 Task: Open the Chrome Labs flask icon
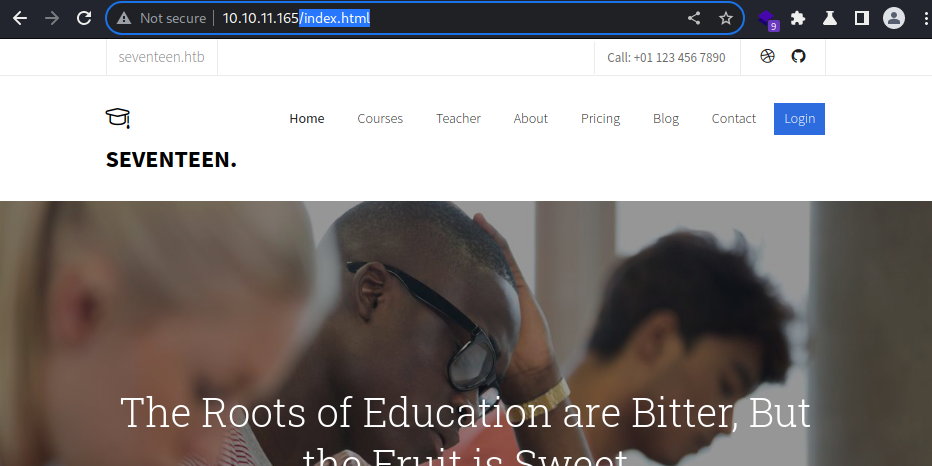click(x=830, y=18)
